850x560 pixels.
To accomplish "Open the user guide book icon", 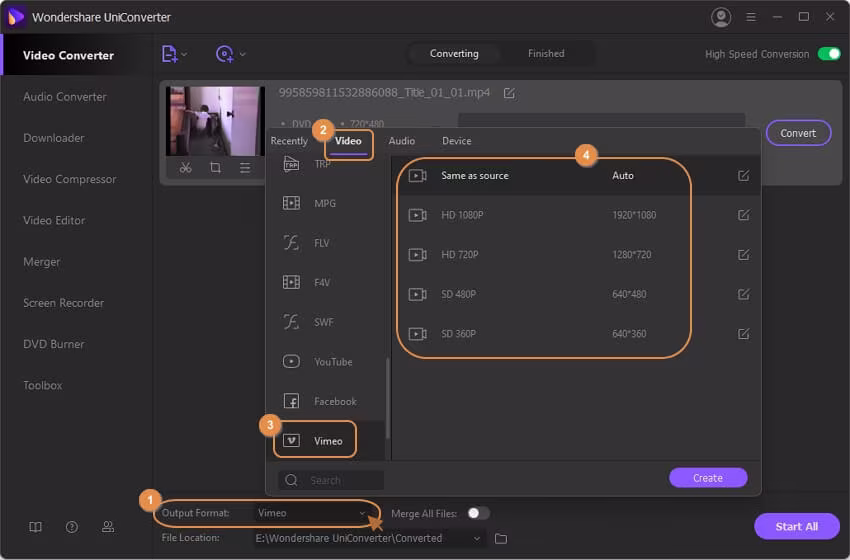I will 35,527.
